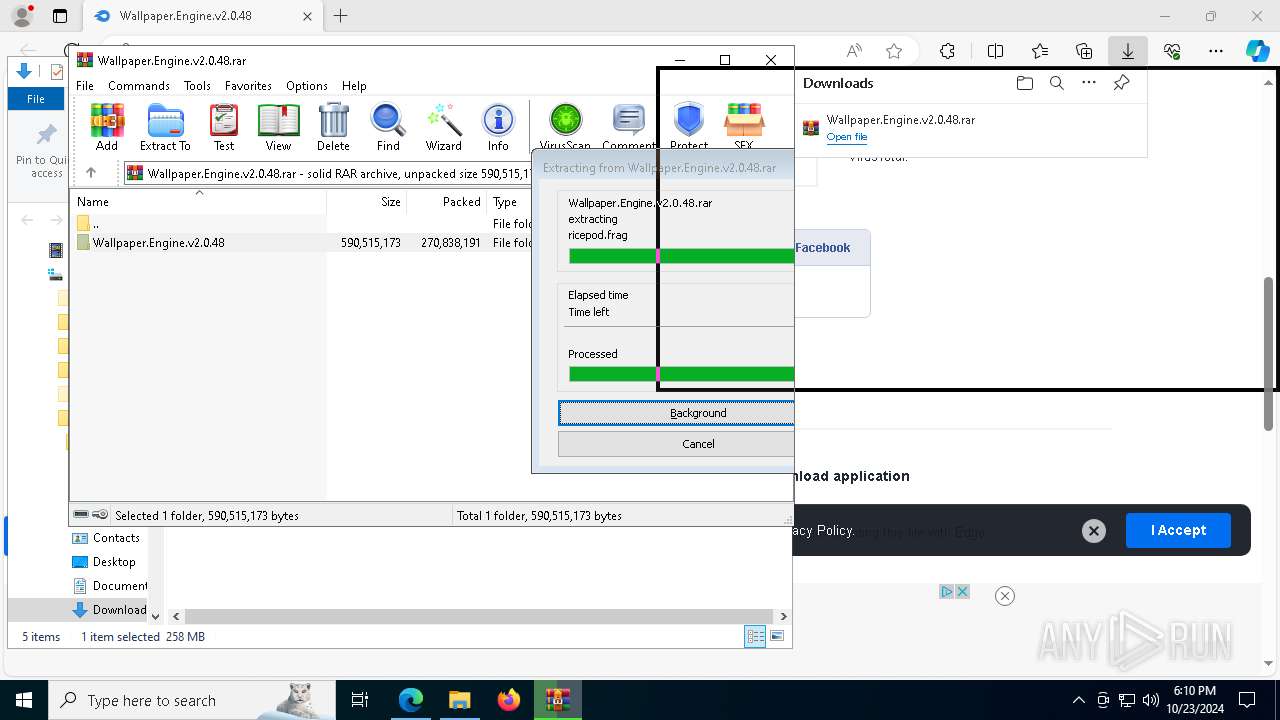Click the Add toolbar icon in WinRAR
Screen dimensions: 1280x720
click(x=107, y=127)
